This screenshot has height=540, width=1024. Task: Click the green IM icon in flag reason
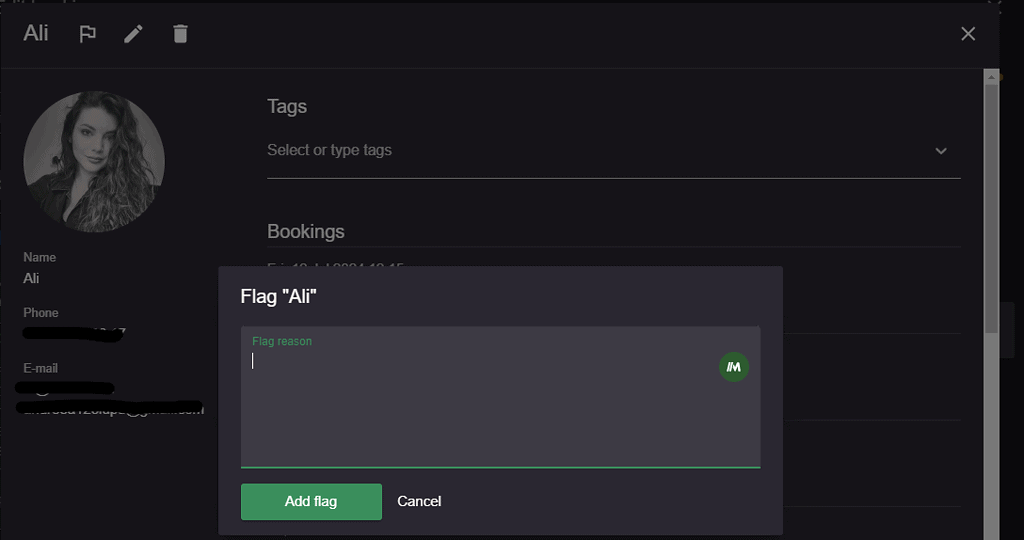pyautogui.click(x=733, y=367)
